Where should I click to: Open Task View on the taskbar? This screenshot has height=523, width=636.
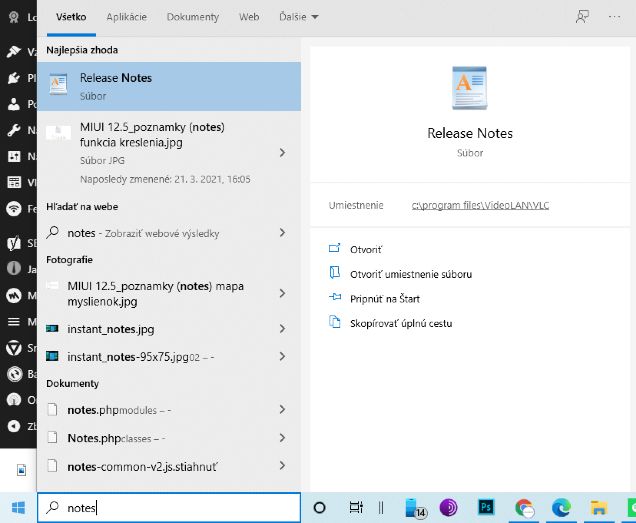point(356,507)
